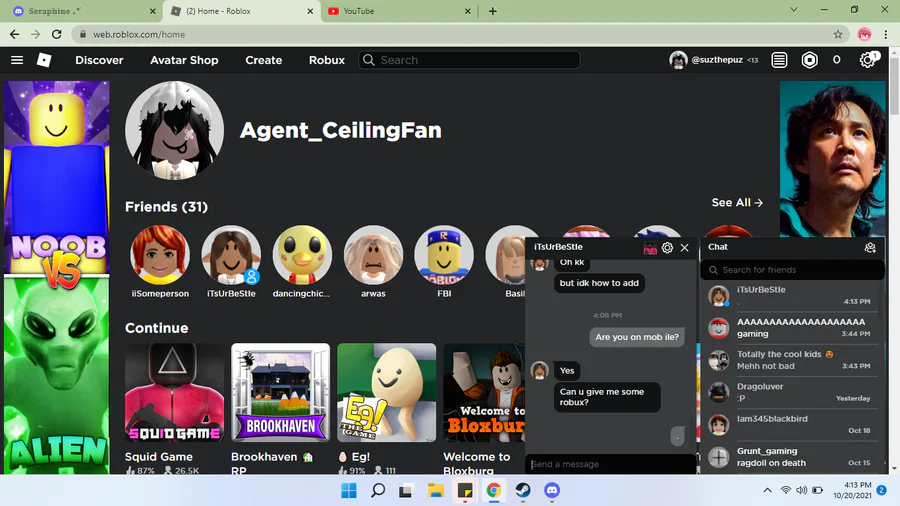Open friend dancingchic avatar
Viewport: 900px width, 506px height.
[x=302, y=255]
